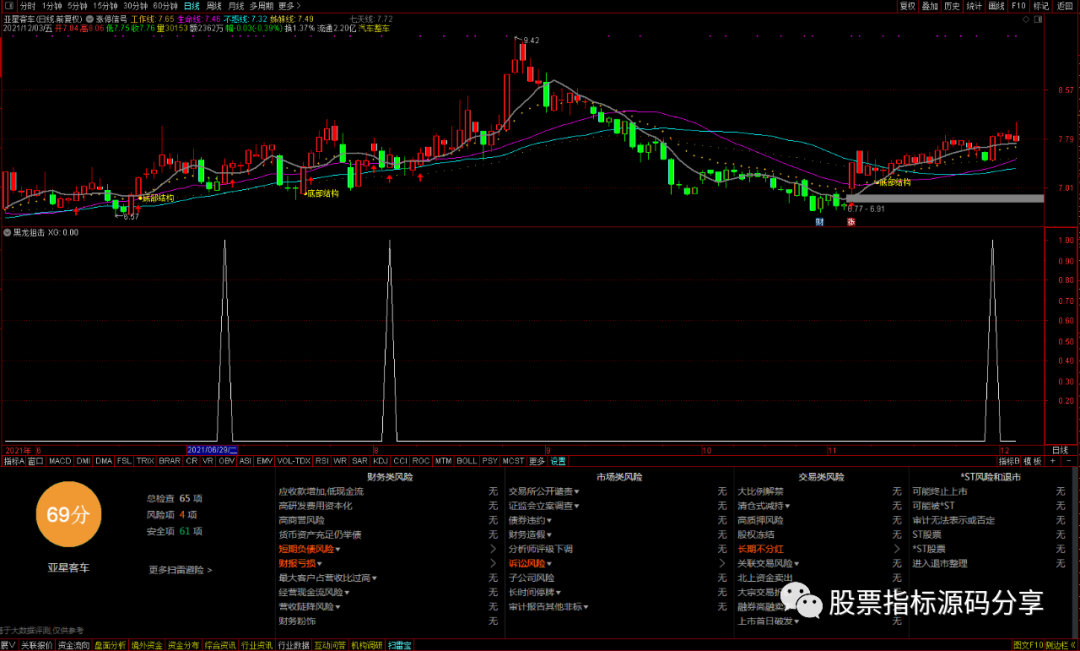Open the 盘面分析 bottom tab
1080x651 pixels.
pos(110,645)
